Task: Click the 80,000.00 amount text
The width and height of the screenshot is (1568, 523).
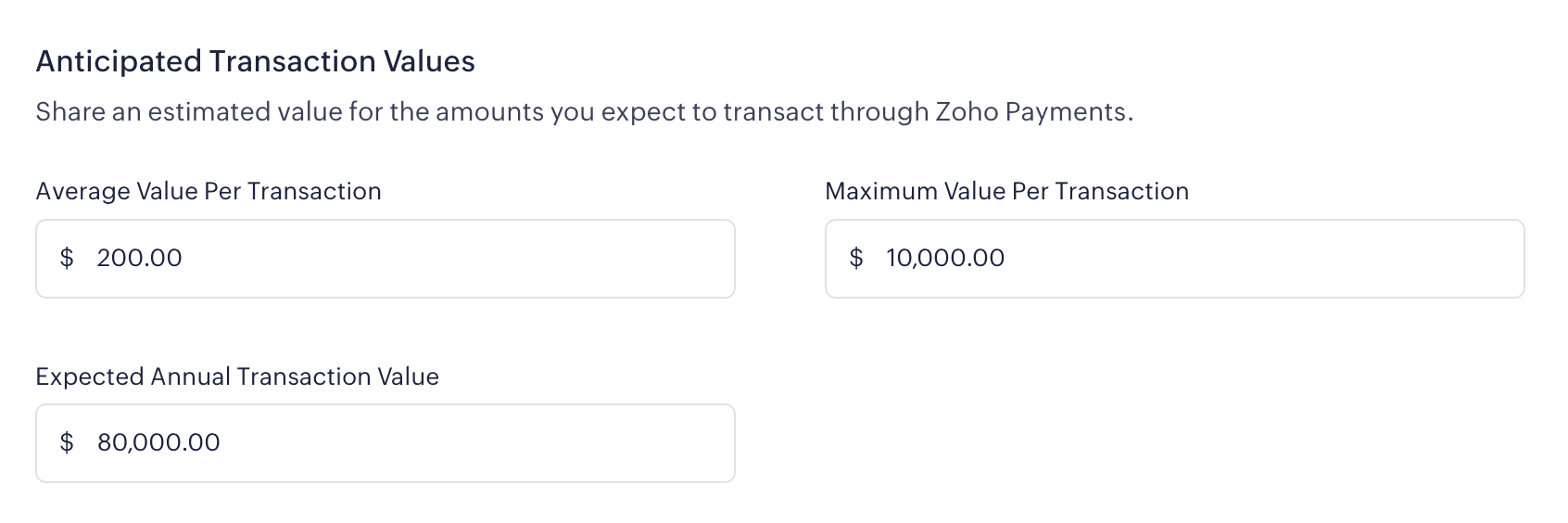Action: click(158, 442)
